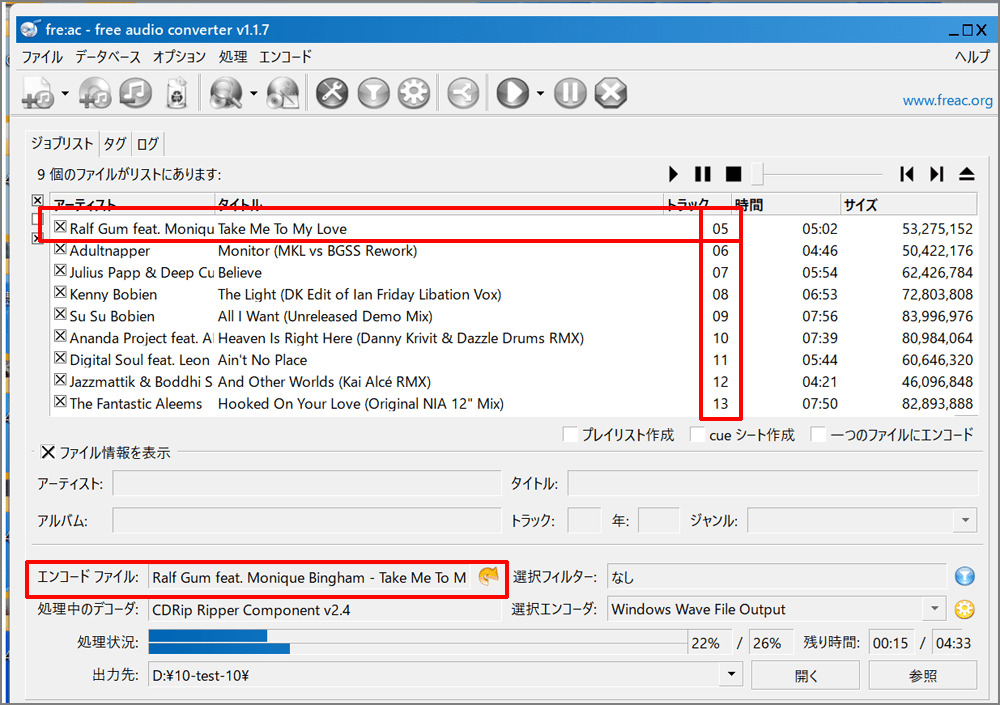This screenshot has width=1000, height=705.
Task: Open the www.freac.org link
Action: [x=947, y=100]
